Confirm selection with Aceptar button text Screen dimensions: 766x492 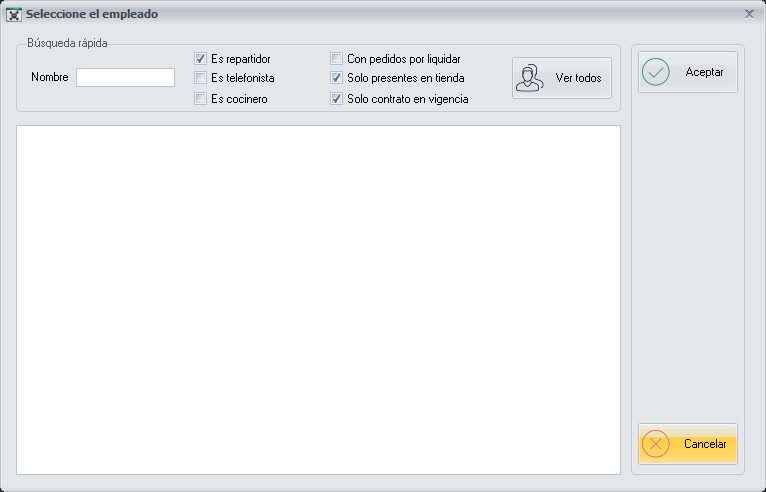704,73
